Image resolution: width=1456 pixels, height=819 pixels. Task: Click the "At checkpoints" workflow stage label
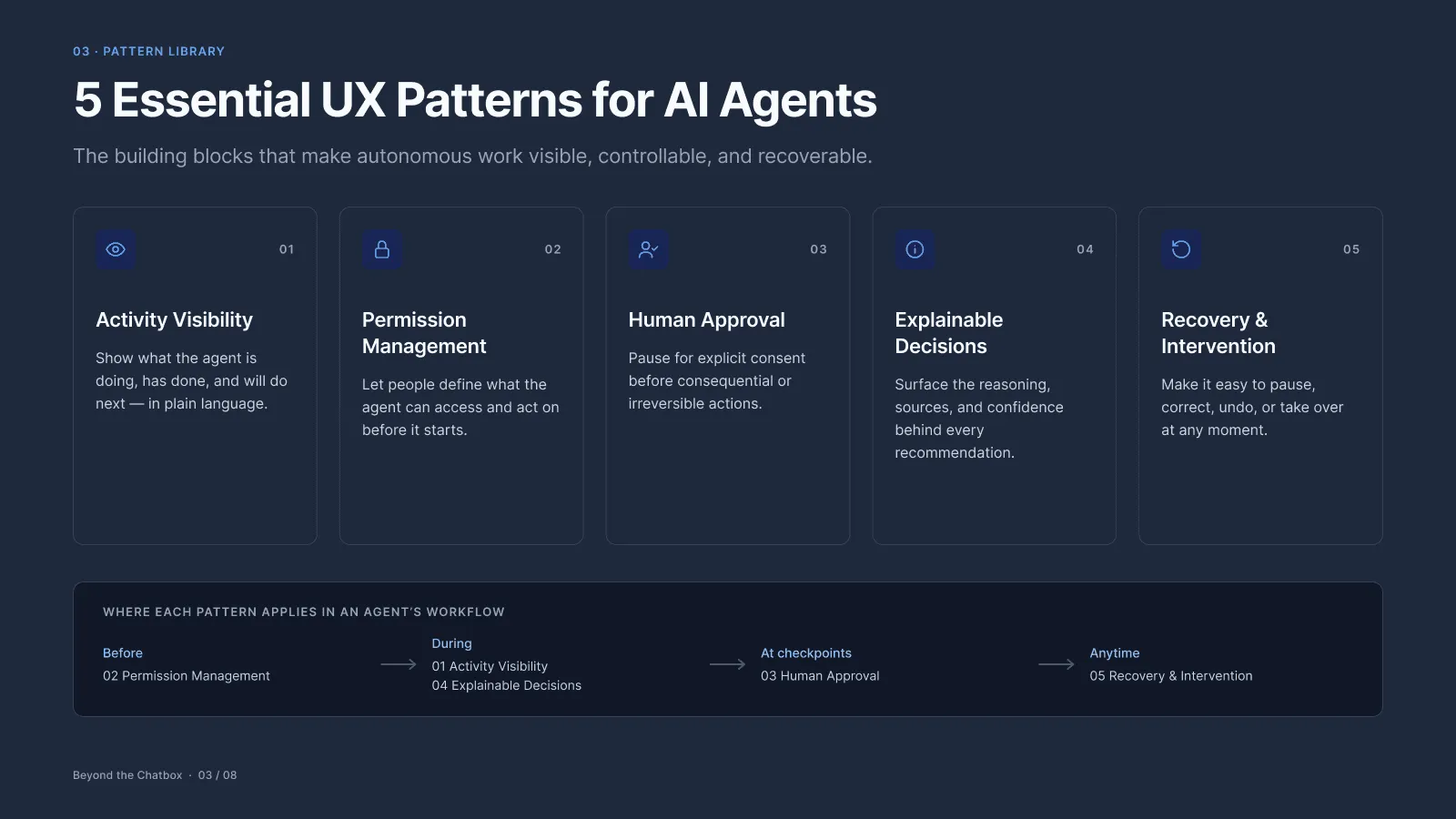tap(806, 653)
